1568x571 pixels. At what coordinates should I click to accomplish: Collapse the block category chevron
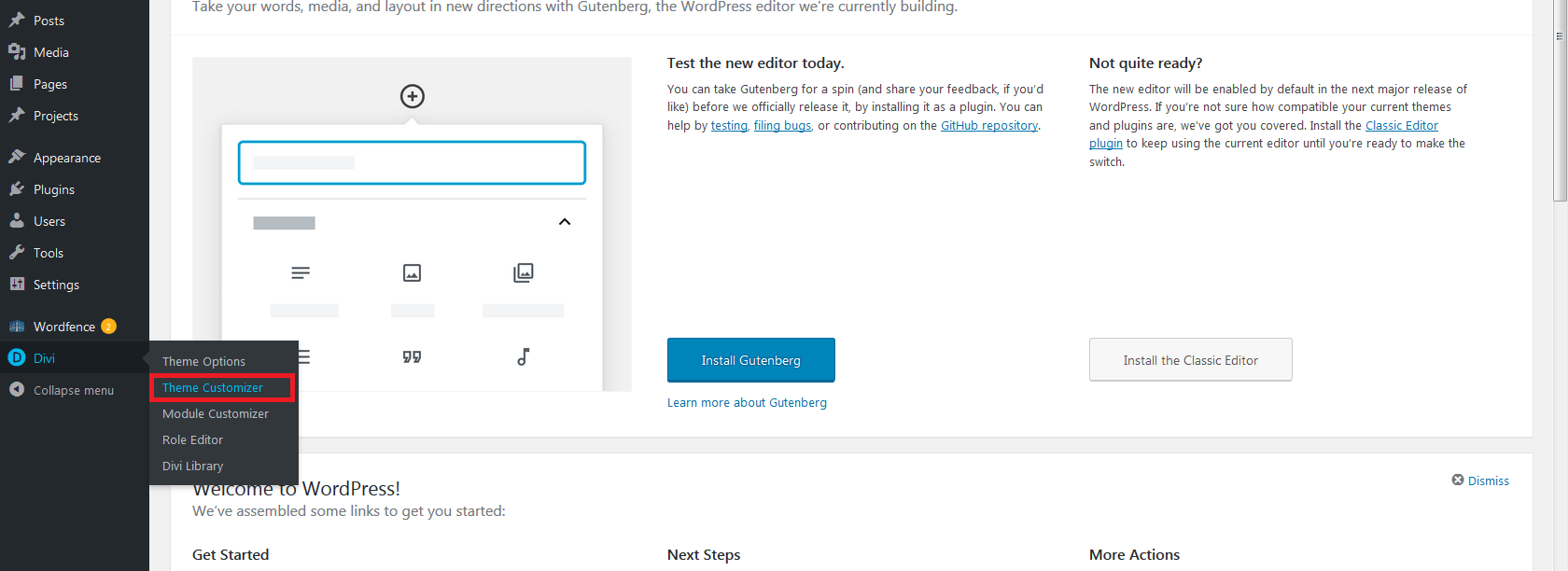565,222
